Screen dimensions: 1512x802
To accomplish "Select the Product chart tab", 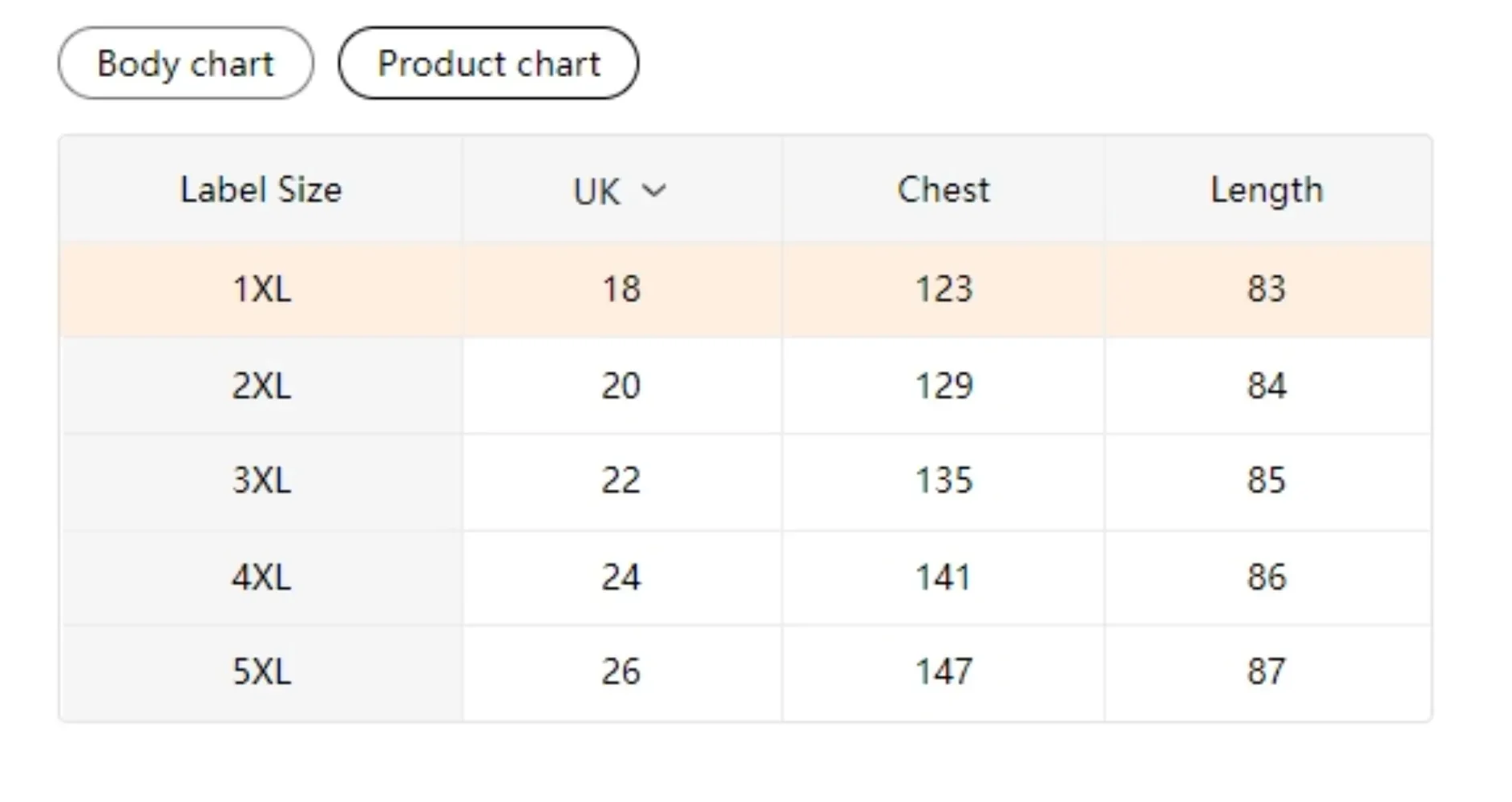I will [488, 63].
